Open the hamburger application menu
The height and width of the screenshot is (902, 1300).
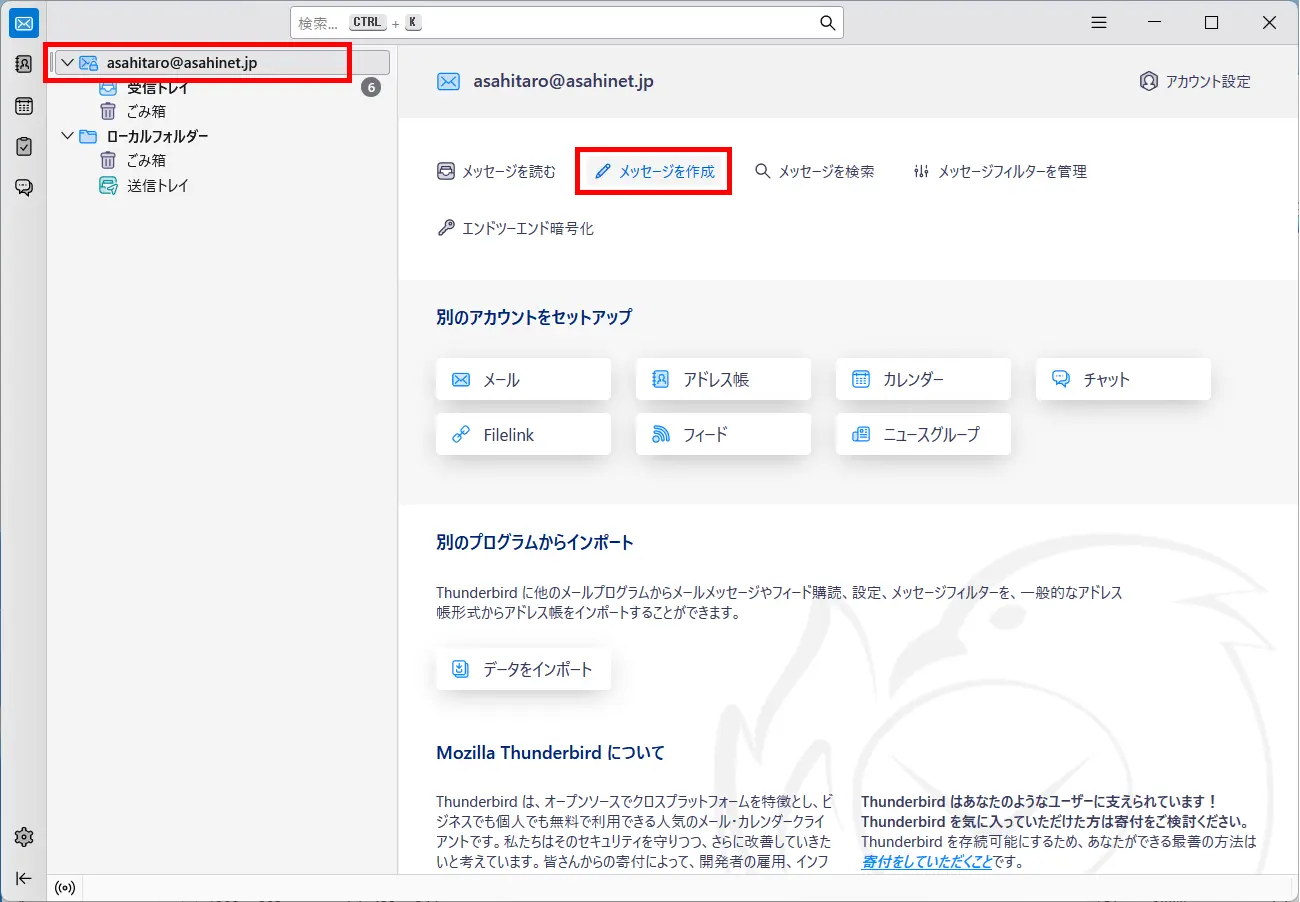coord(1098,23)
